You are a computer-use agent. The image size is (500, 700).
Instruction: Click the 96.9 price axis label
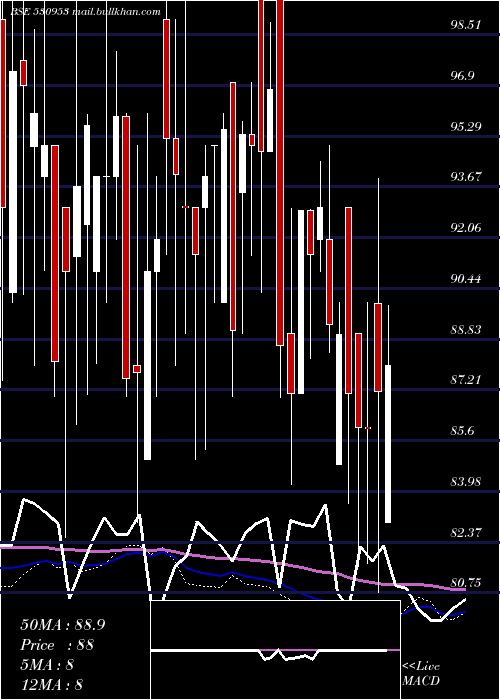pos(462,75)
